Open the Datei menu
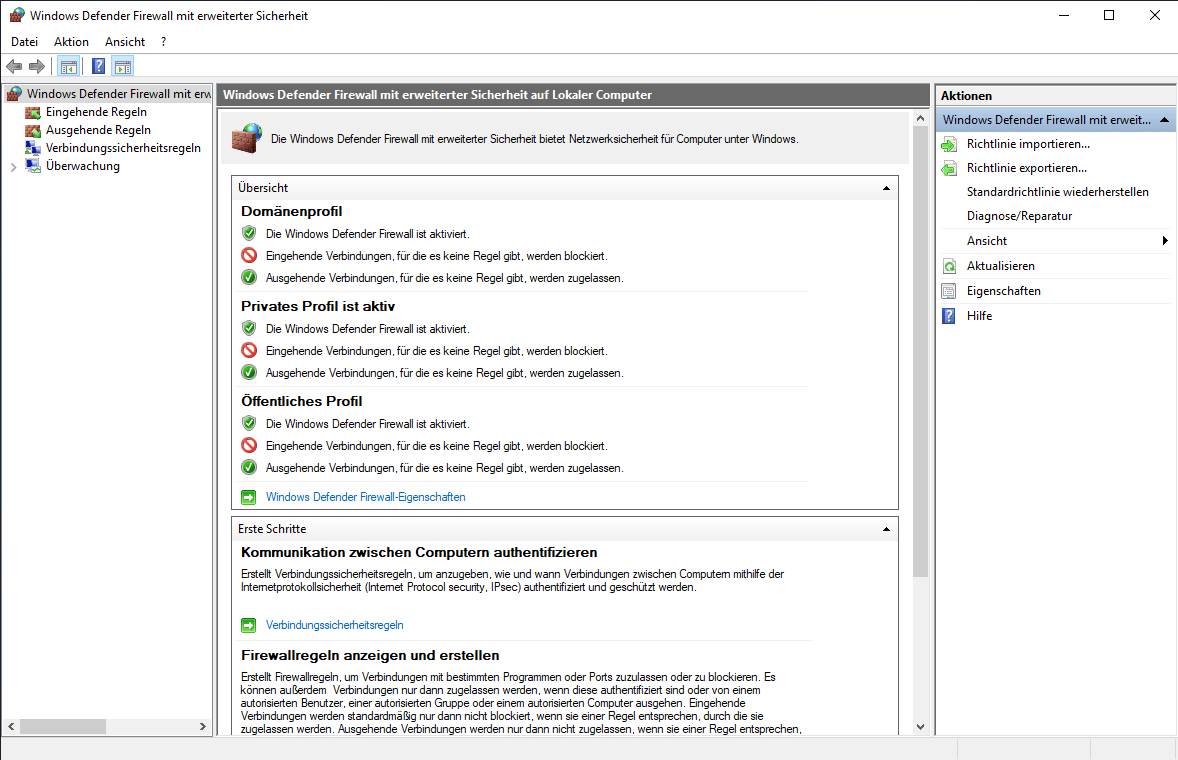 [24, 42]
